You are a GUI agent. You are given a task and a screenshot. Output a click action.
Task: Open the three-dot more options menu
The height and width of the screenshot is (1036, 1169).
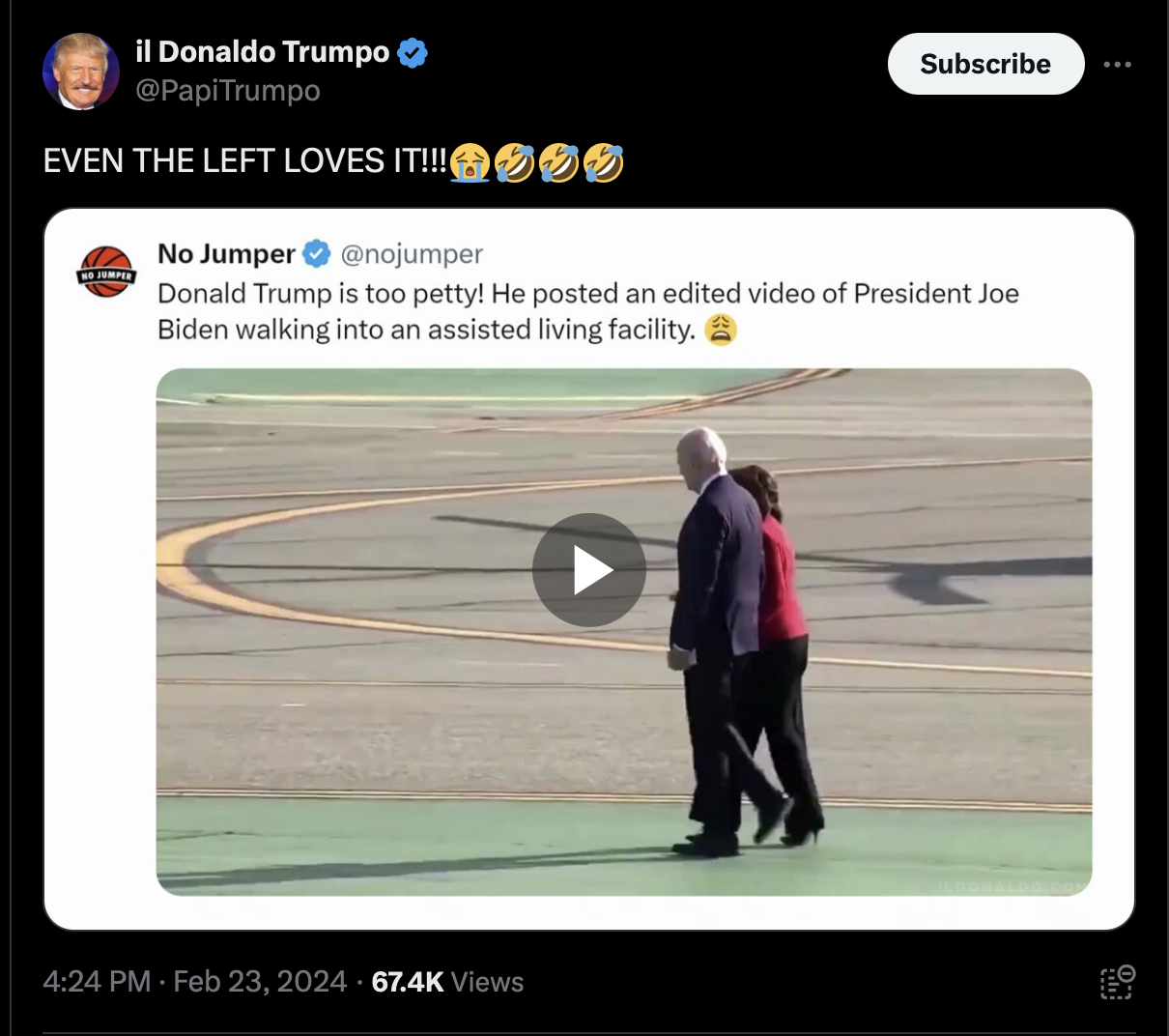[x=1117, y=65]
